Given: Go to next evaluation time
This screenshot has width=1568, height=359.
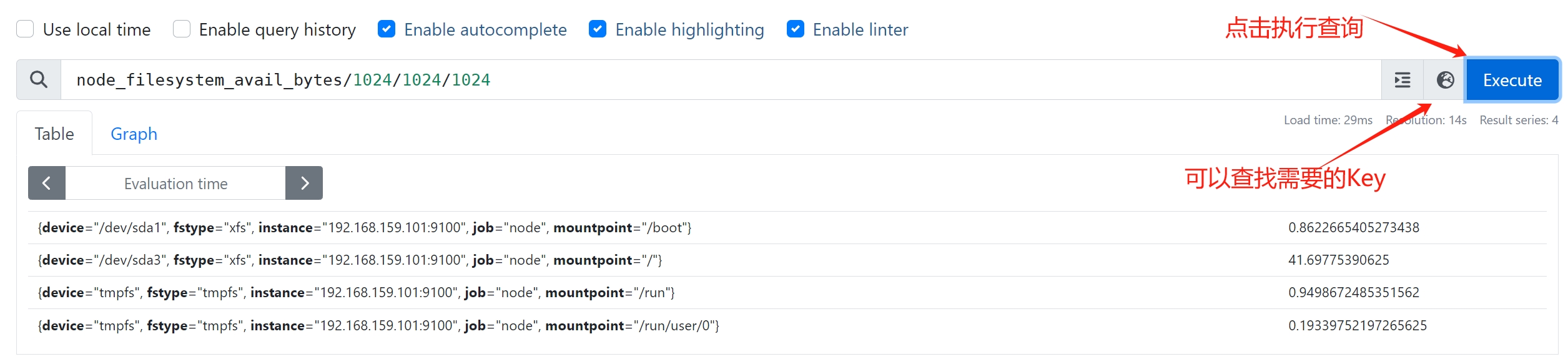Looking at the screenshot, I should coord(304,183).
